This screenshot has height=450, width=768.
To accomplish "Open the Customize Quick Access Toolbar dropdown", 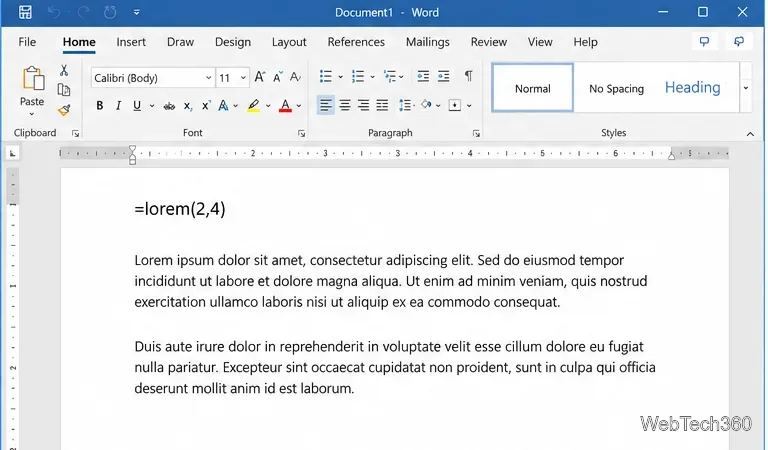I will (137, 12).
